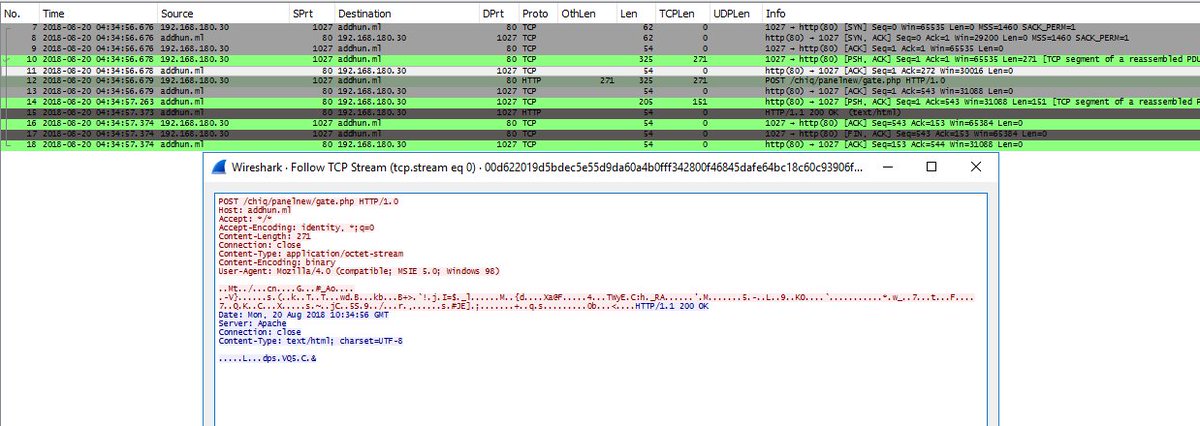Select packet 15 HTTP/1.1 200 OK row
1200x426 pixels.
(600, 112)
